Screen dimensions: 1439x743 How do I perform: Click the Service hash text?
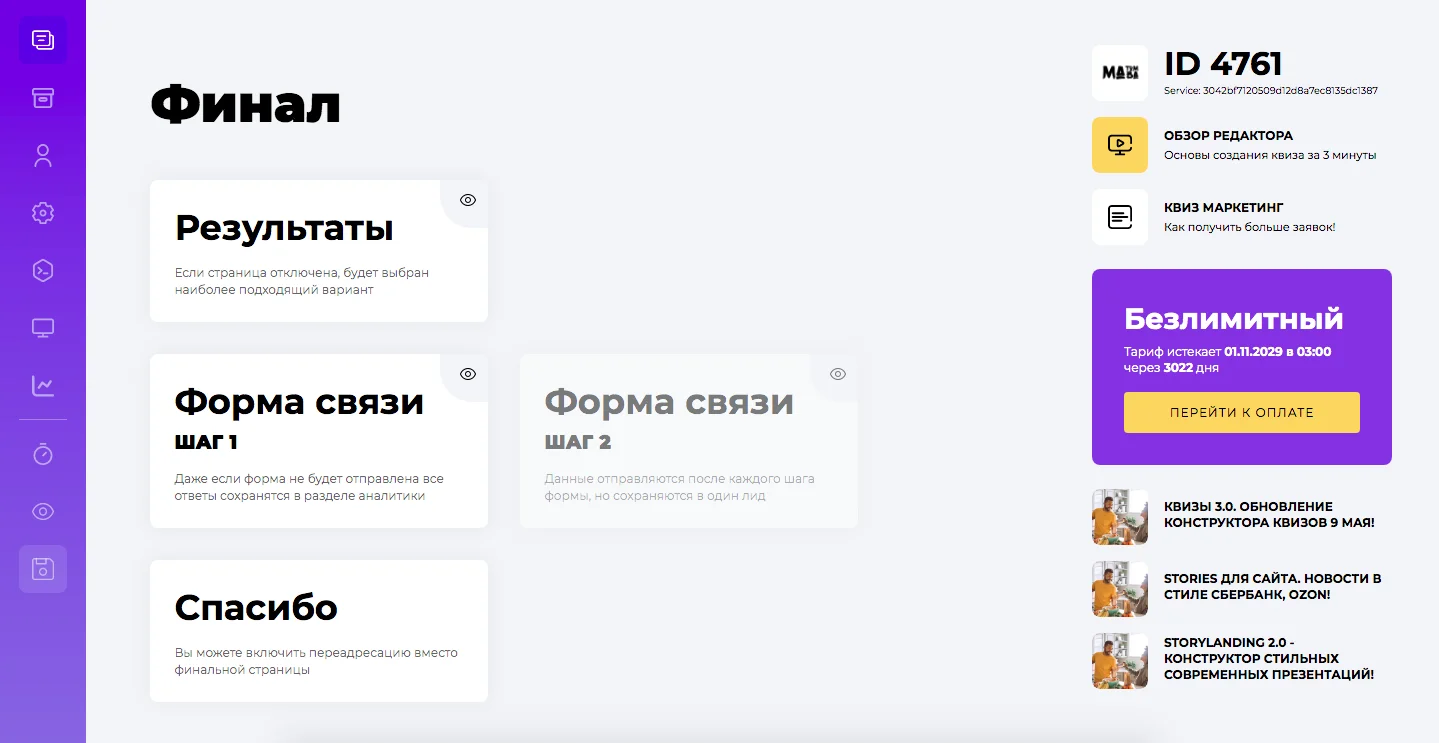pyautogui.click(x=1271, y=90)
